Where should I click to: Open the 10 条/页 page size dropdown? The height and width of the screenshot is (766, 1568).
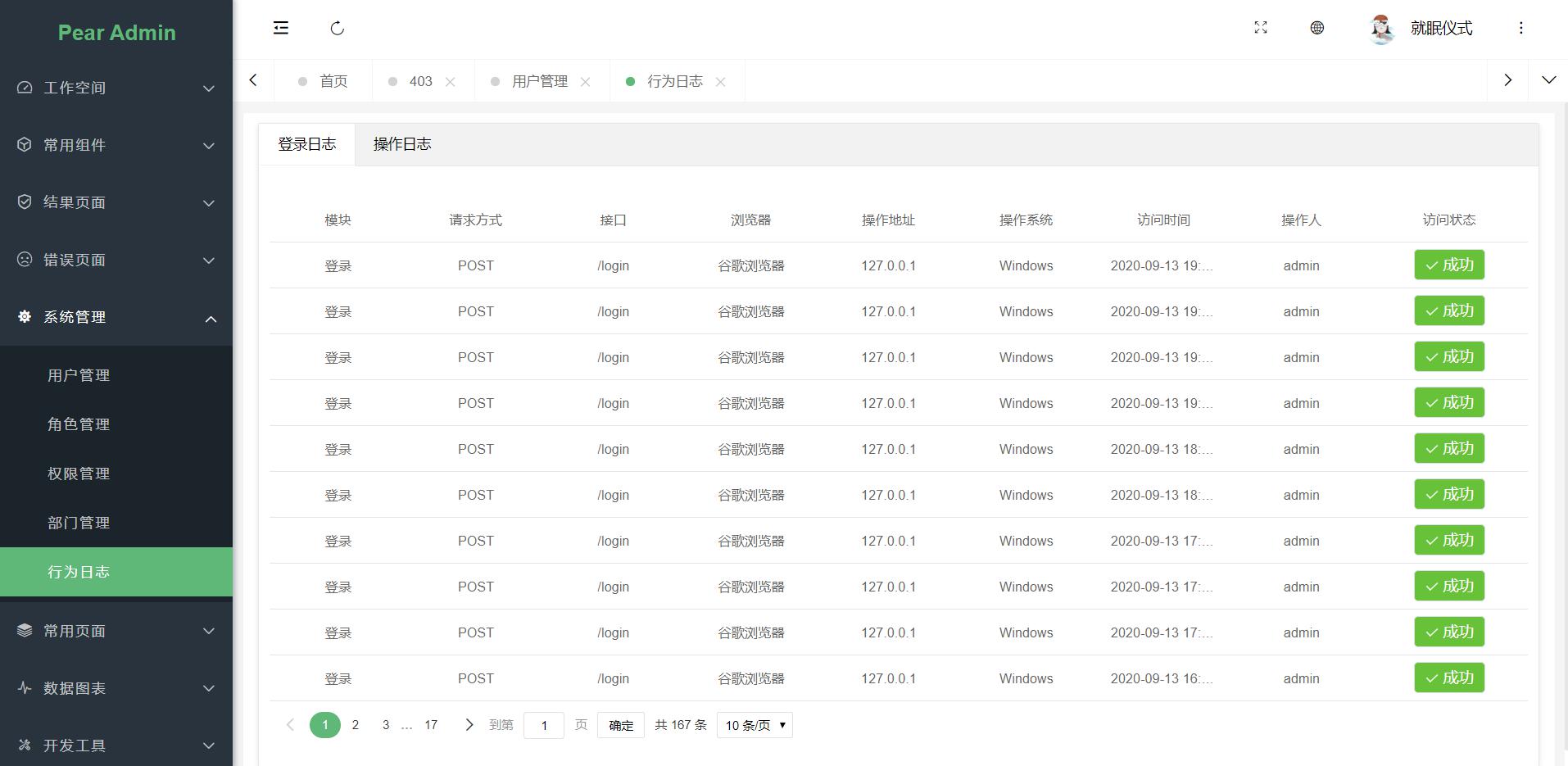755,725
